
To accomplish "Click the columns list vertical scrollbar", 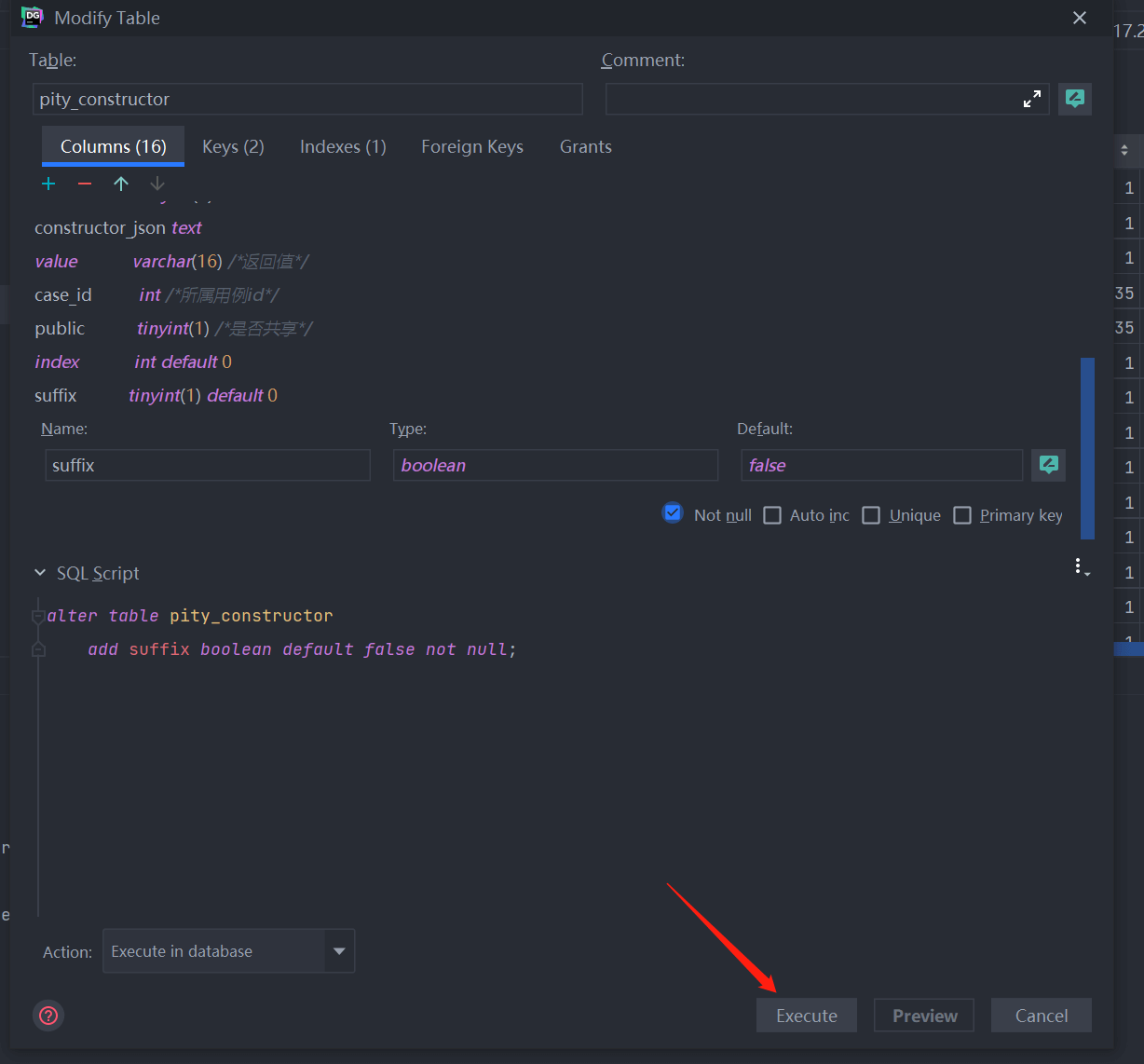I will tap(1087, 448).
